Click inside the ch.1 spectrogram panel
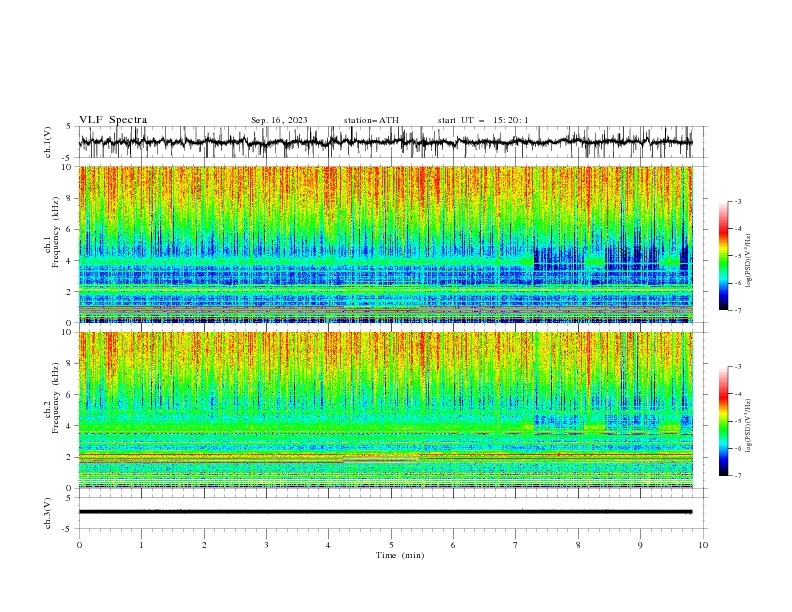The width and height of the screenshot is (792, 612). pyautogui.click(x=386, y=244)
